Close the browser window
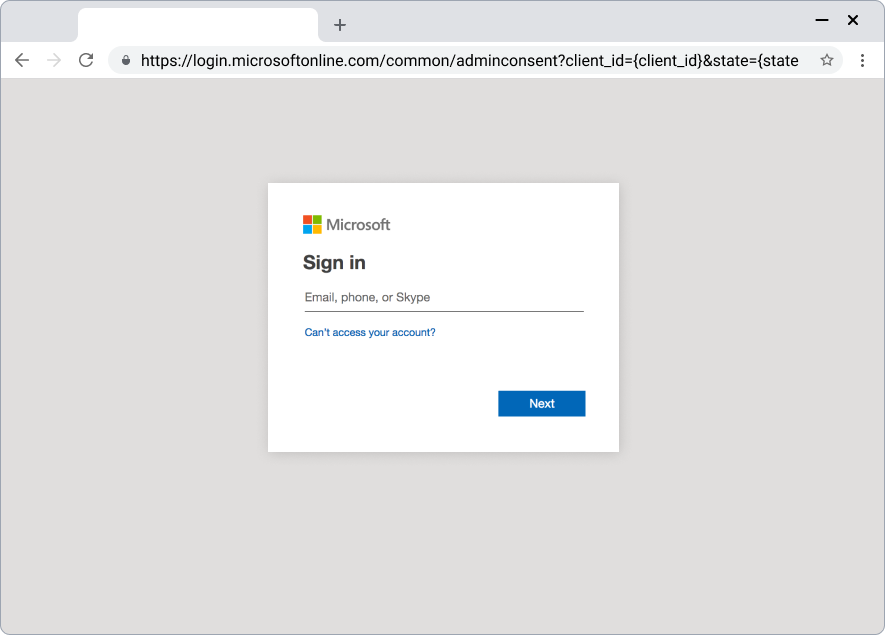 click(x=853, y=20)
